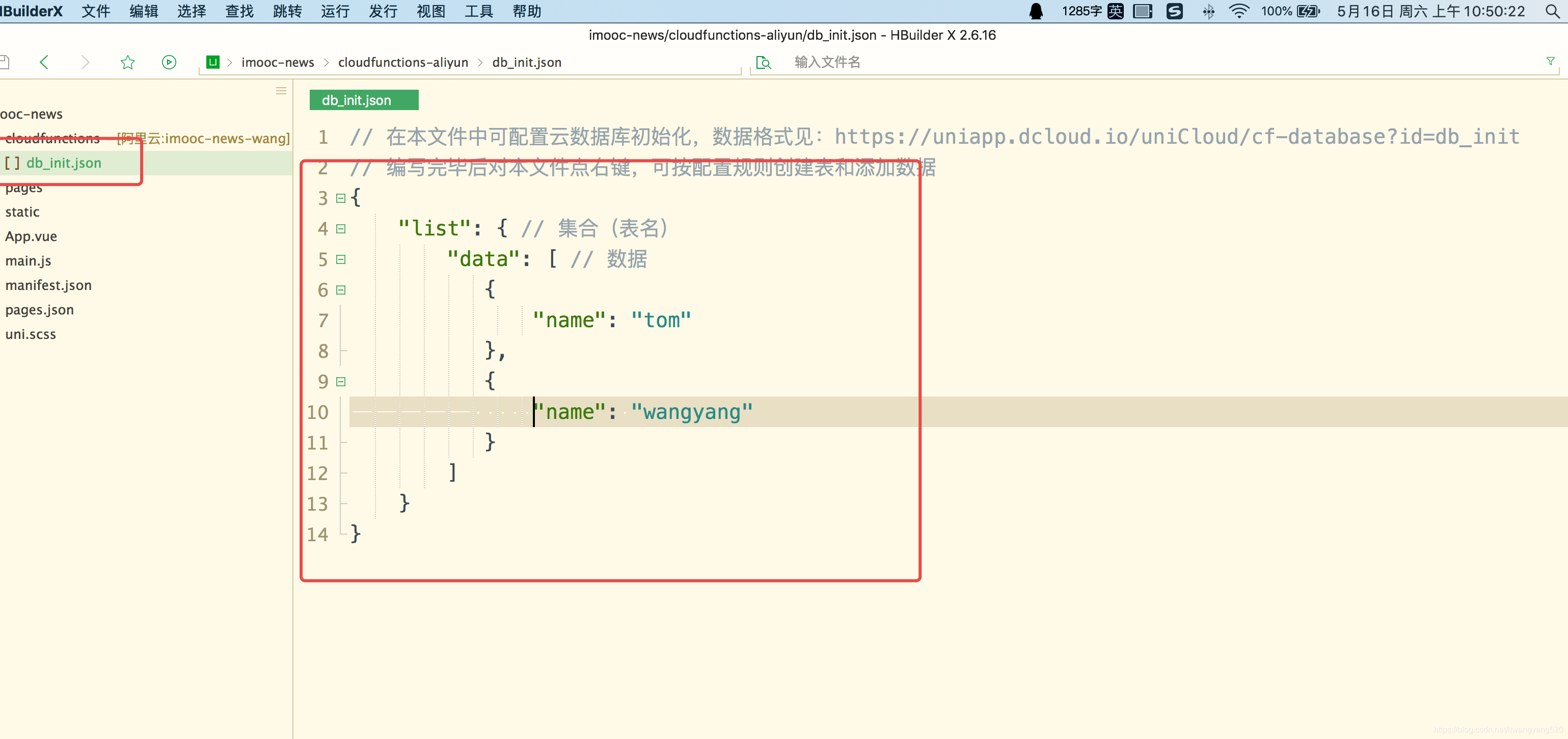
Task: Open the Bluetooth status icon
Action: point(1208,12)
